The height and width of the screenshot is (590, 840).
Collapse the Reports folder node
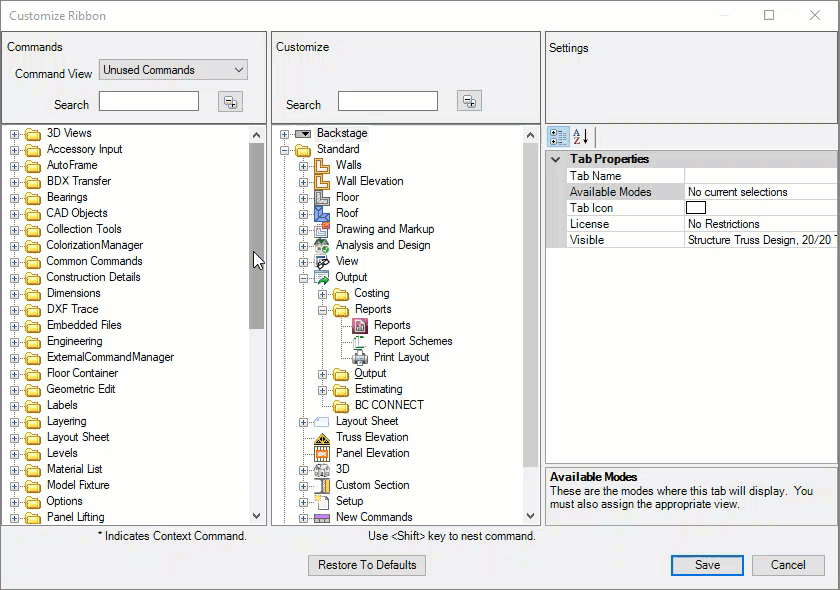click(x=322, y=310)
